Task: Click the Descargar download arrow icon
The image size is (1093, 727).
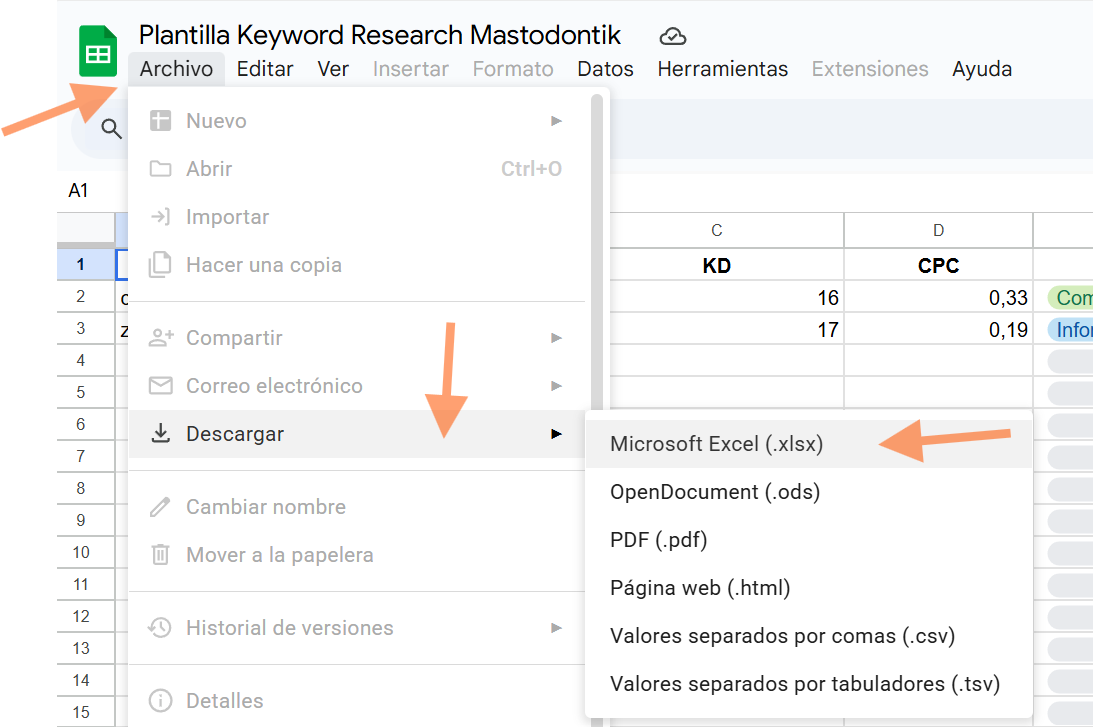Action: (x=160, y=434)
